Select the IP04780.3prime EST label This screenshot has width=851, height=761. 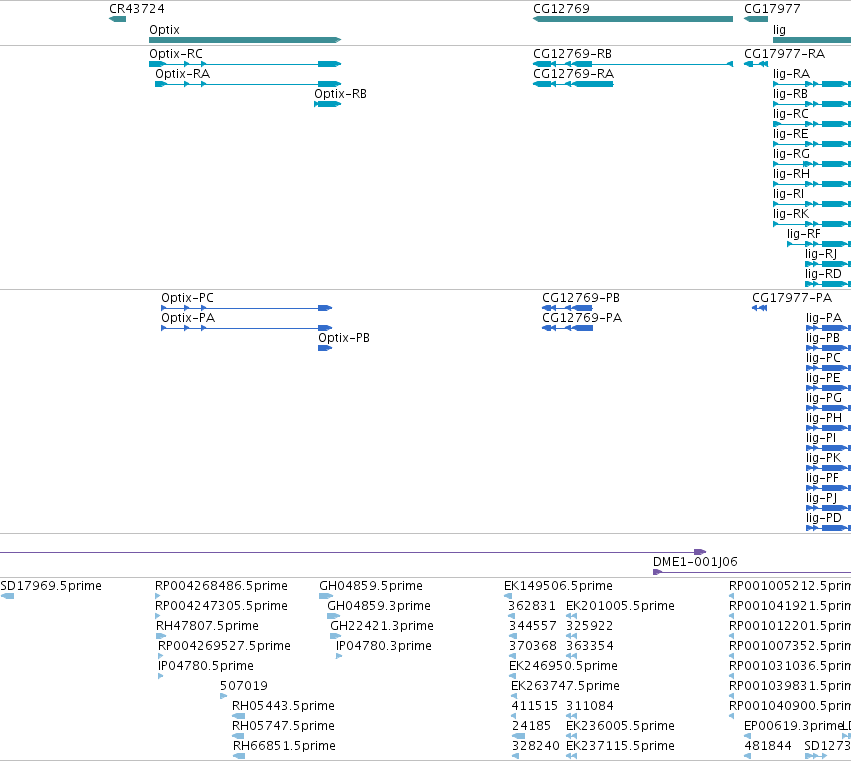tap(384, 646)
